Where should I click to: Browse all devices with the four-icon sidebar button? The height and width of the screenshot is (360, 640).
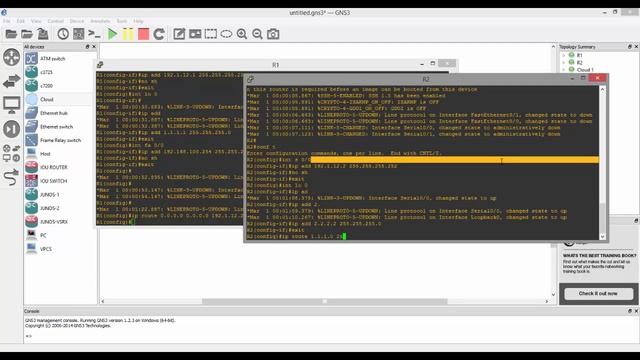click(11, 153)
